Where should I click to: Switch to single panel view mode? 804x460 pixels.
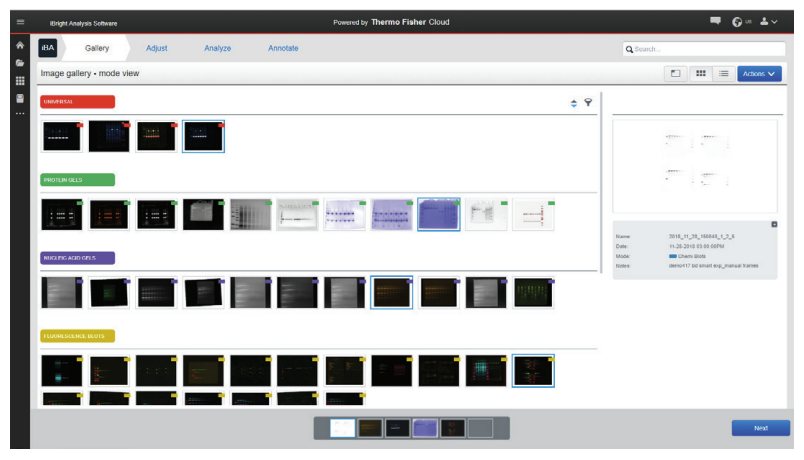click(676, 74)
